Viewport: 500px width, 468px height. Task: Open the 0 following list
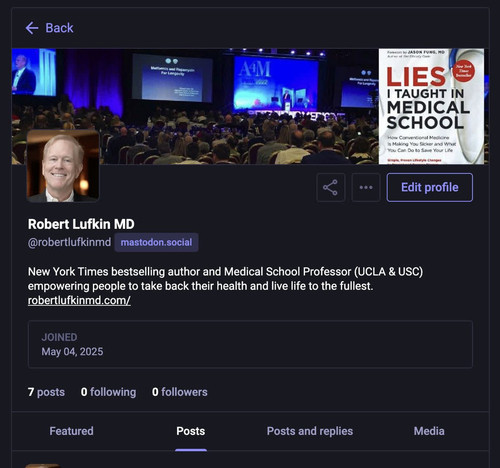tap(108, 392)
